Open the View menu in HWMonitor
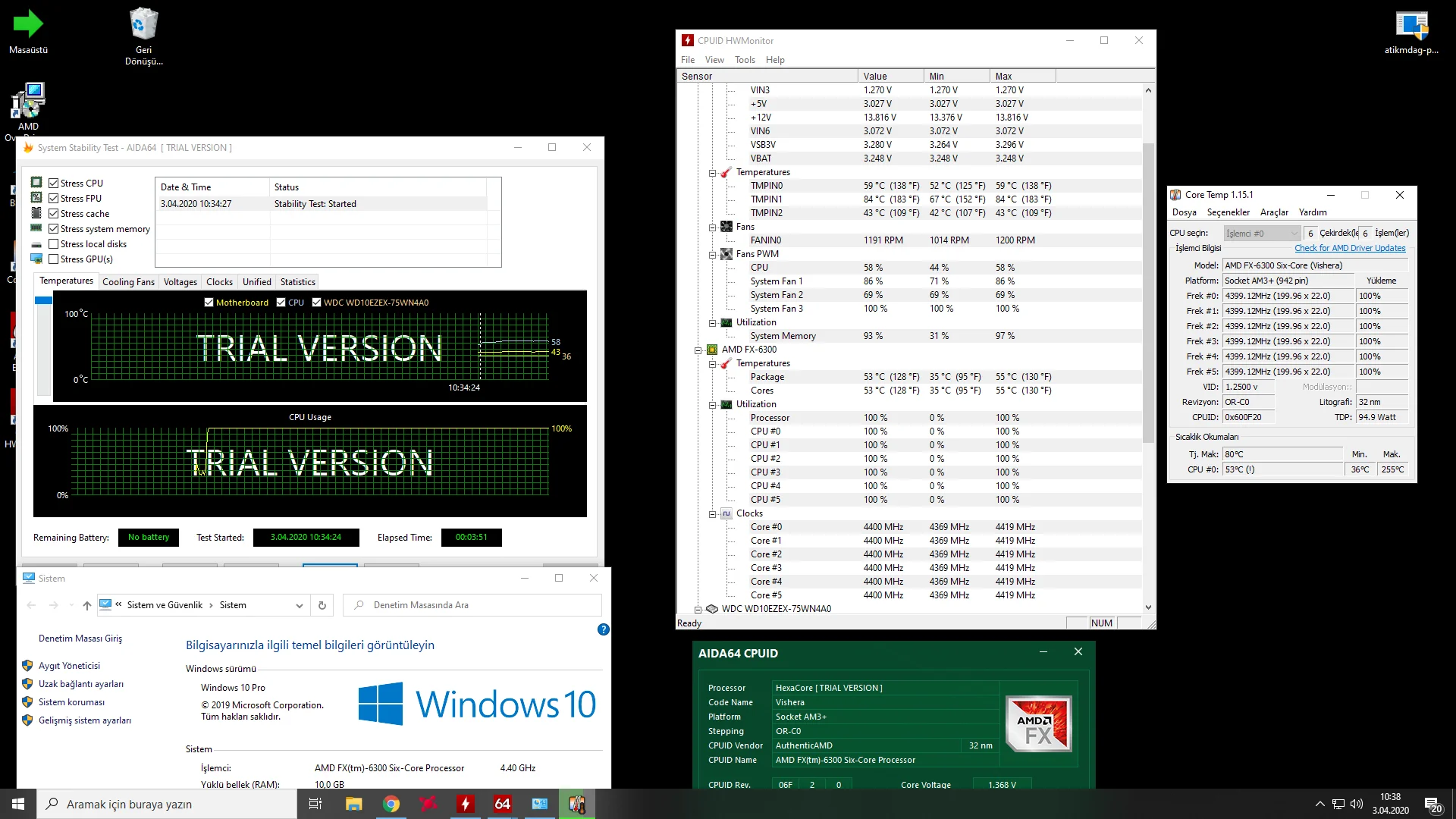 (714, 59)
